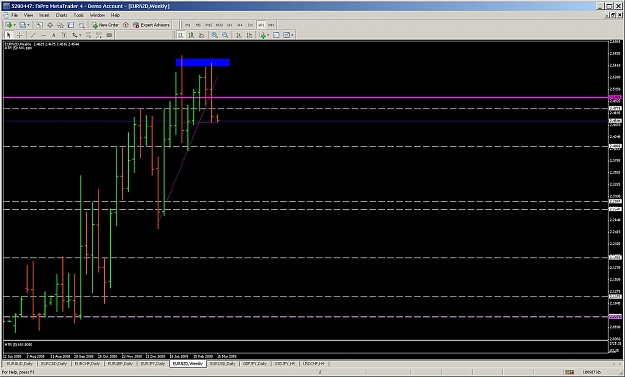
Task: Switch to the EURCHF,Daily chart tab
Action: tap(87, 364)
